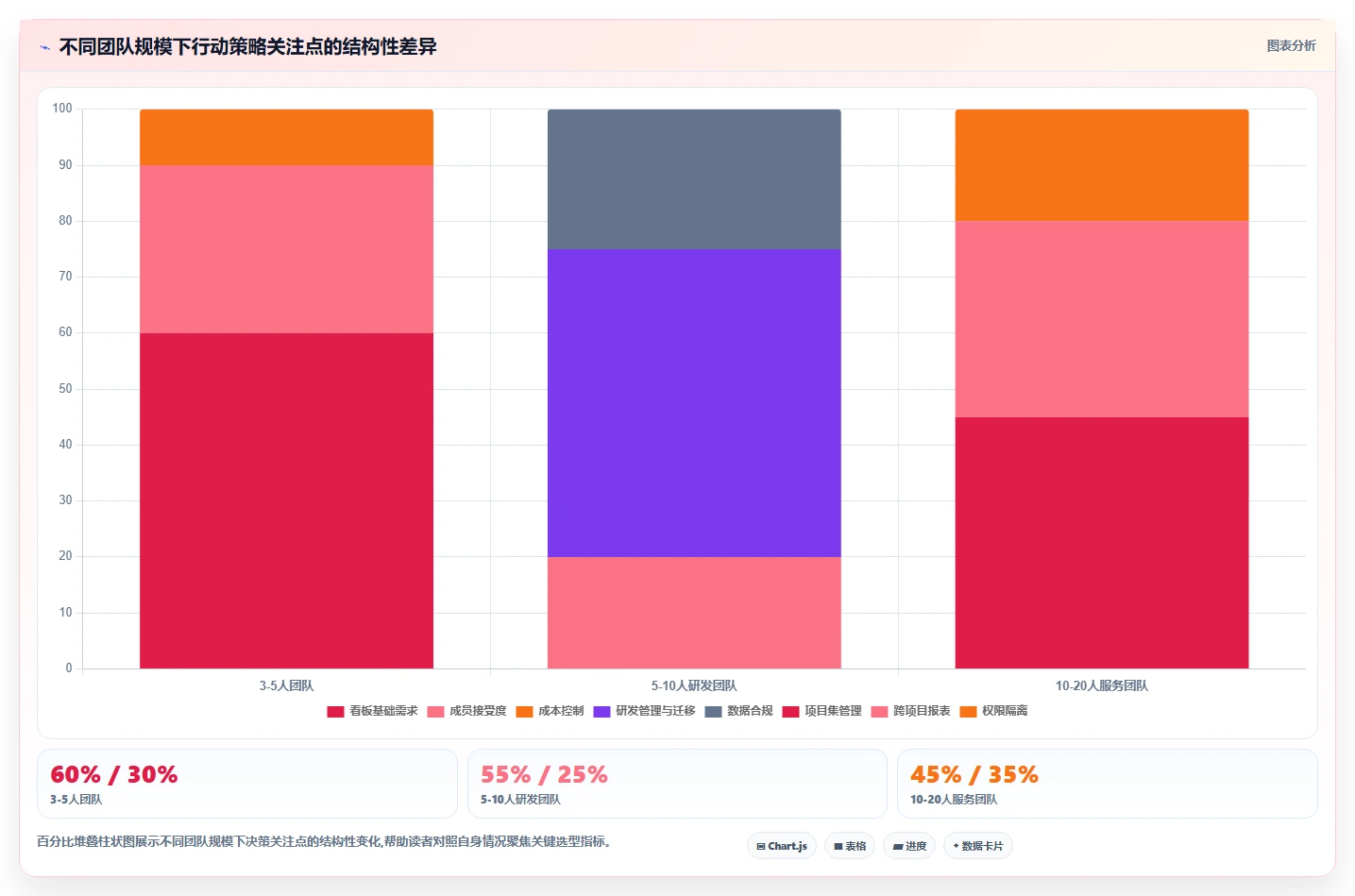Toggle the 权限隔离 legend item

pyautogui.click(x=993, y=711)
